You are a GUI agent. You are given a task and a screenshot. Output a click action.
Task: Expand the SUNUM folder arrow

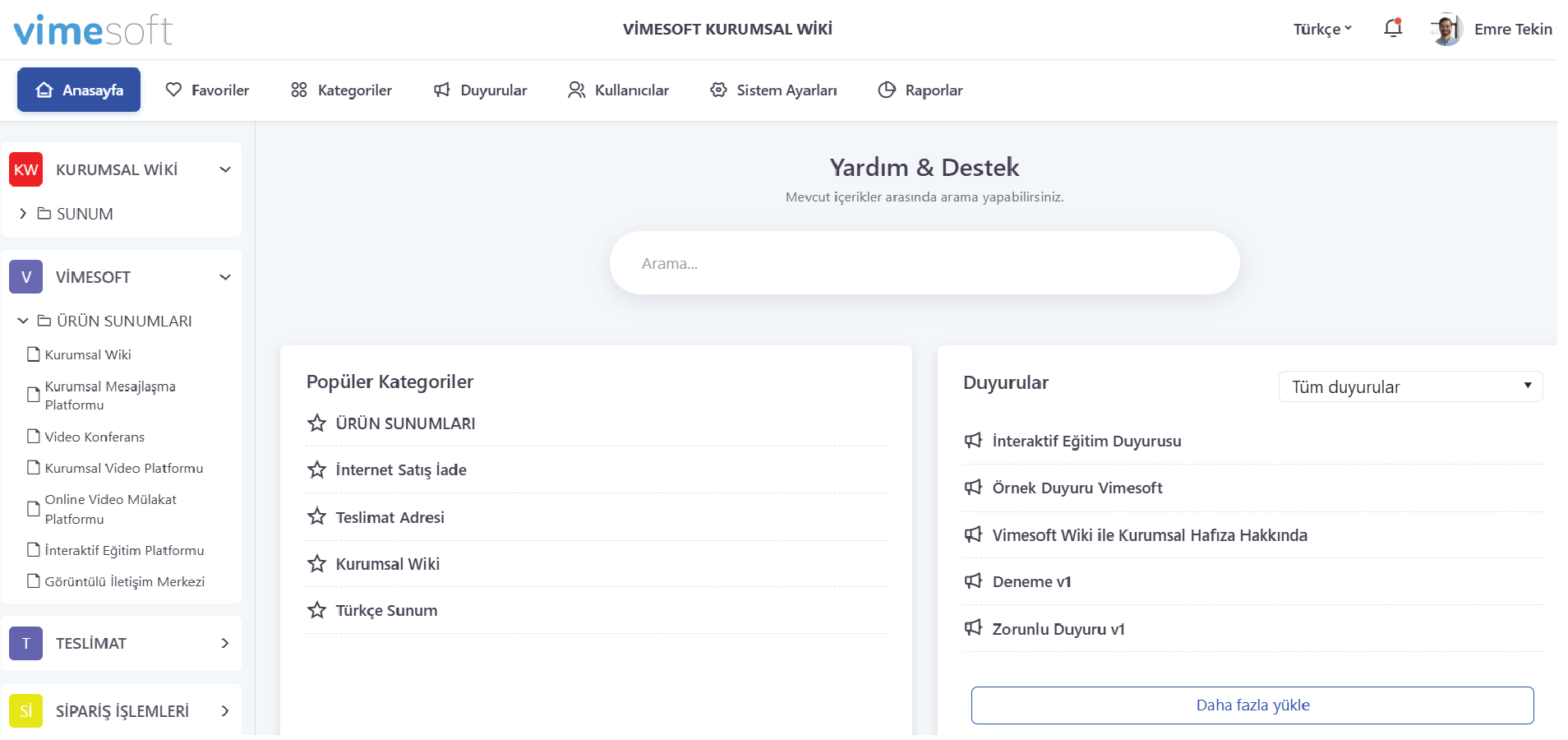(x=23, y=214)
